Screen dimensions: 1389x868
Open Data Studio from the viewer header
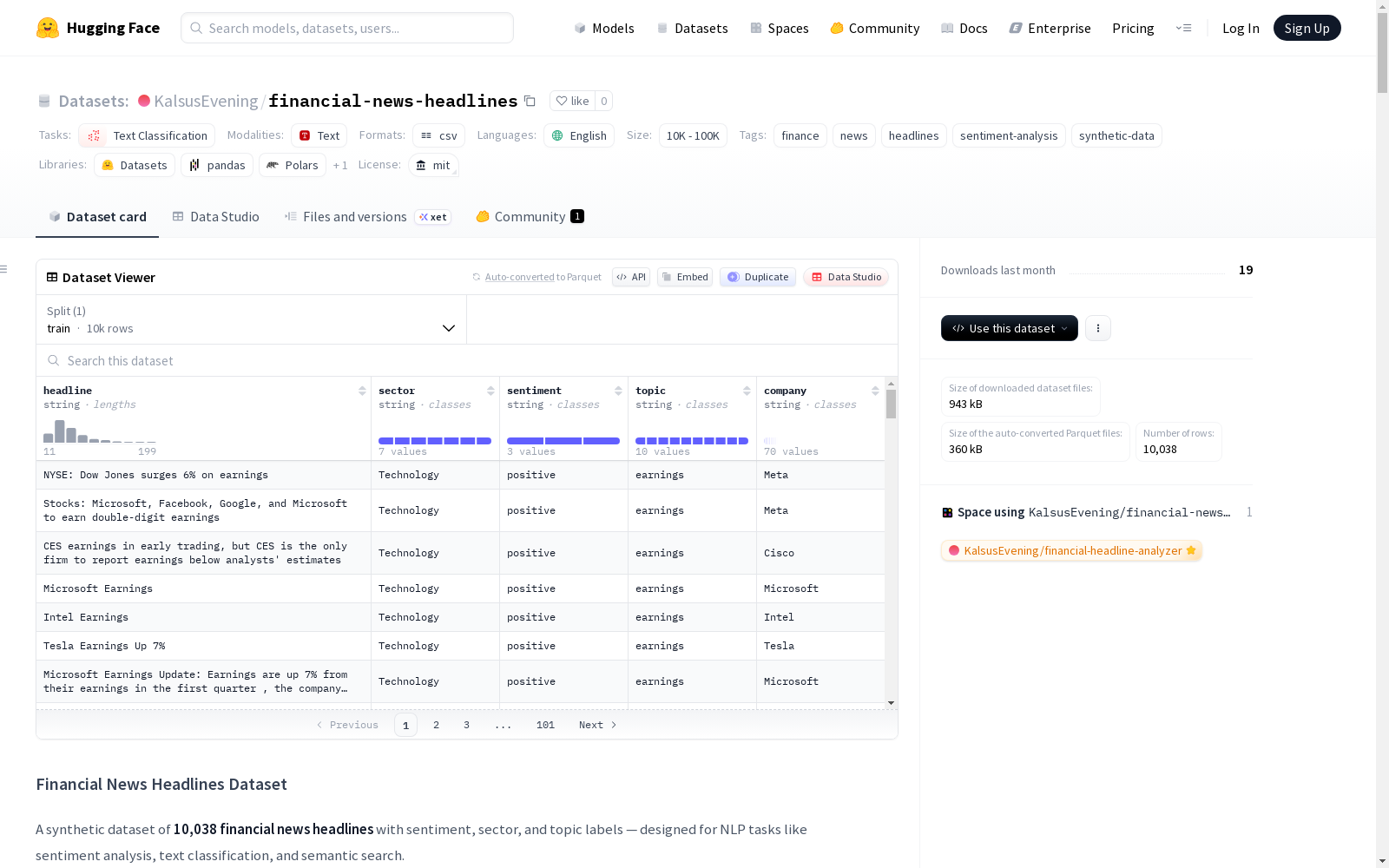pyautogui.click(x=846, y=277)
